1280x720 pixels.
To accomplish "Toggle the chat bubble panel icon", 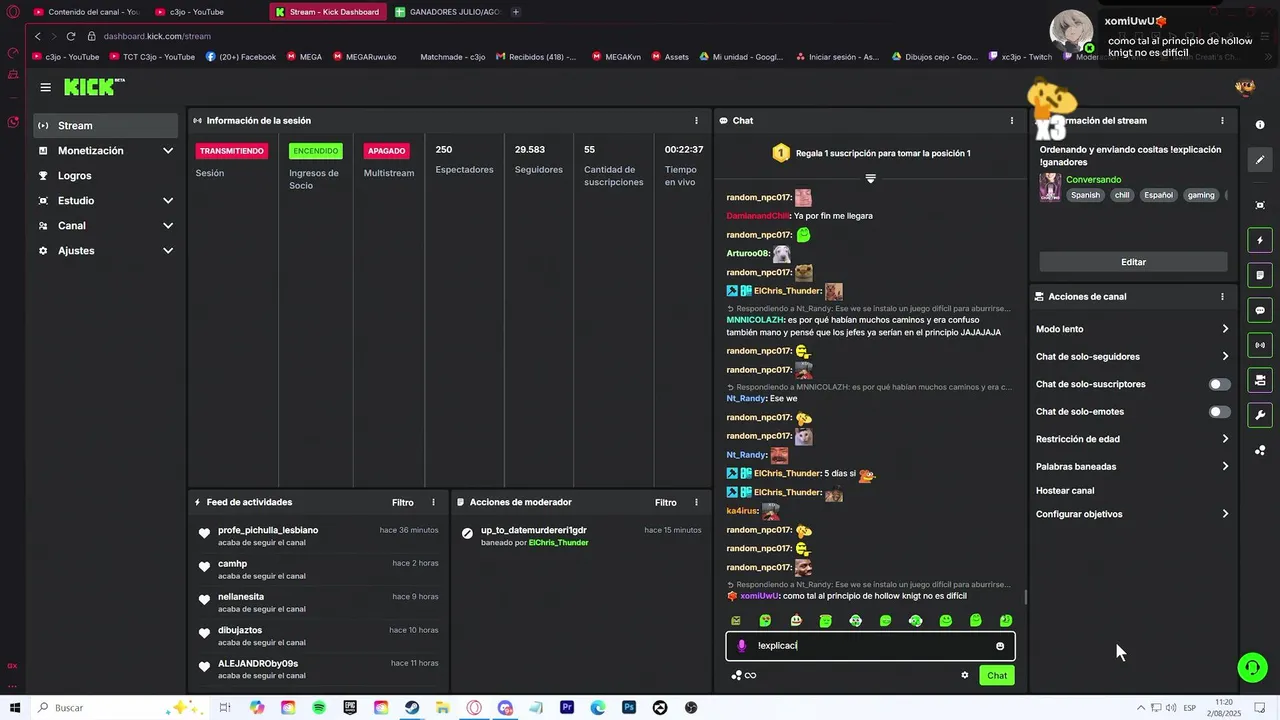I will 1260,310.
